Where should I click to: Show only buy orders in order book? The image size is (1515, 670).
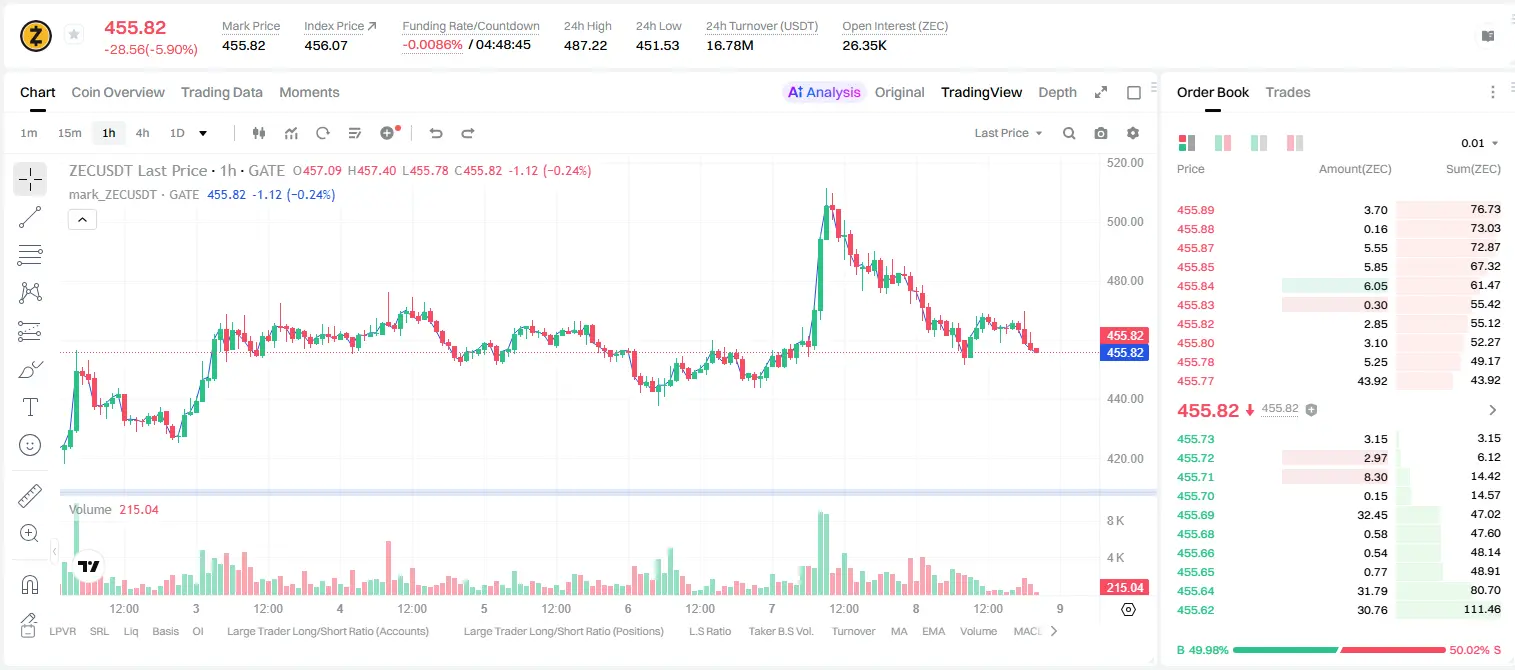[1259, 143]
